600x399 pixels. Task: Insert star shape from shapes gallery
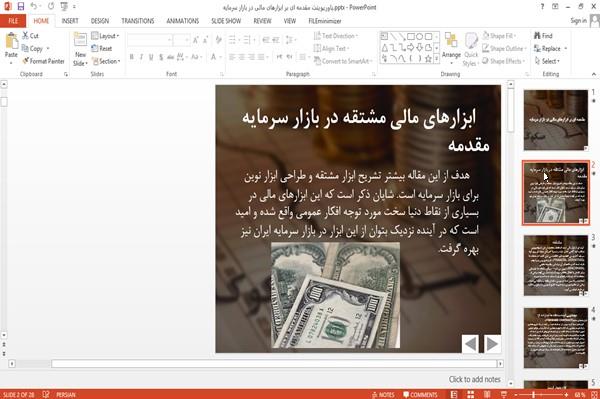pos(428,59)
